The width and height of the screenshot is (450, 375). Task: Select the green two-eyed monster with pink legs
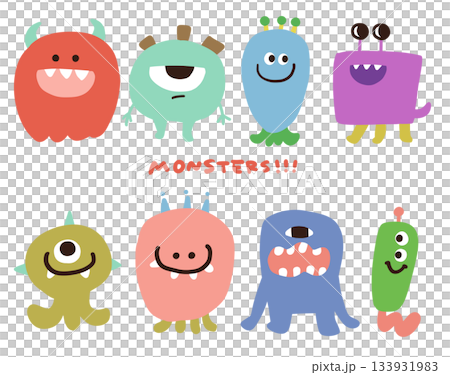tap(396, 272)
